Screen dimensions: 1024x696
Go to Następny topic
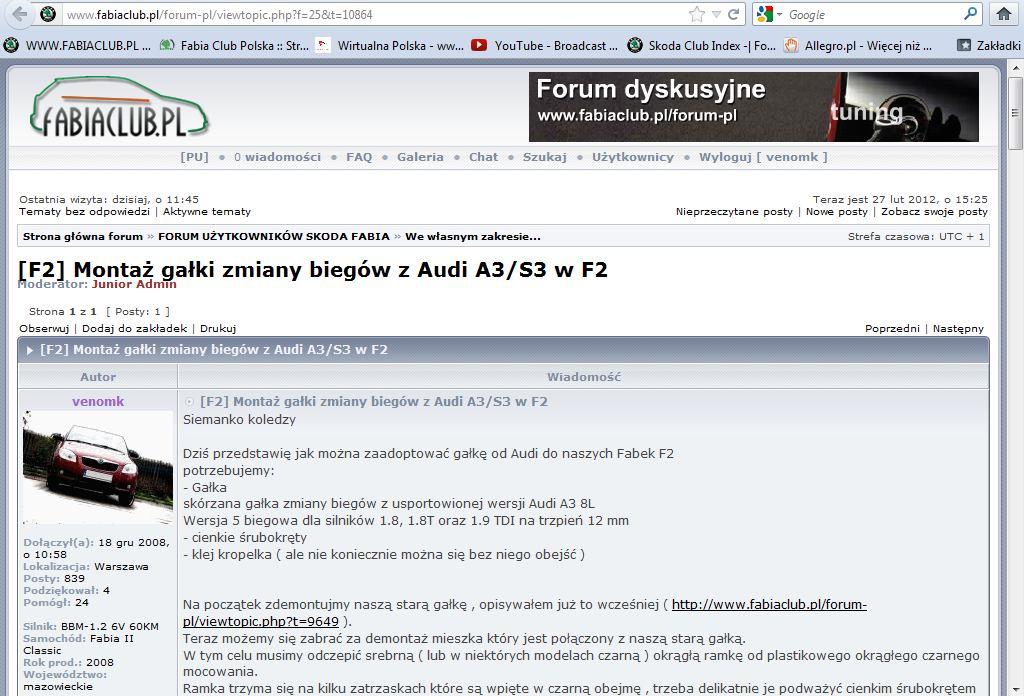pos(958,328)
